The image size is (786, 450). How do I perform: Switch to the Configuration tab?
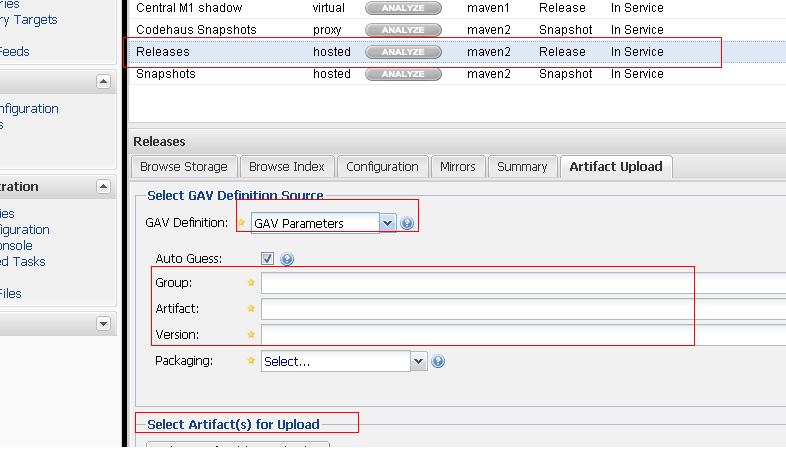pos(382,167)
